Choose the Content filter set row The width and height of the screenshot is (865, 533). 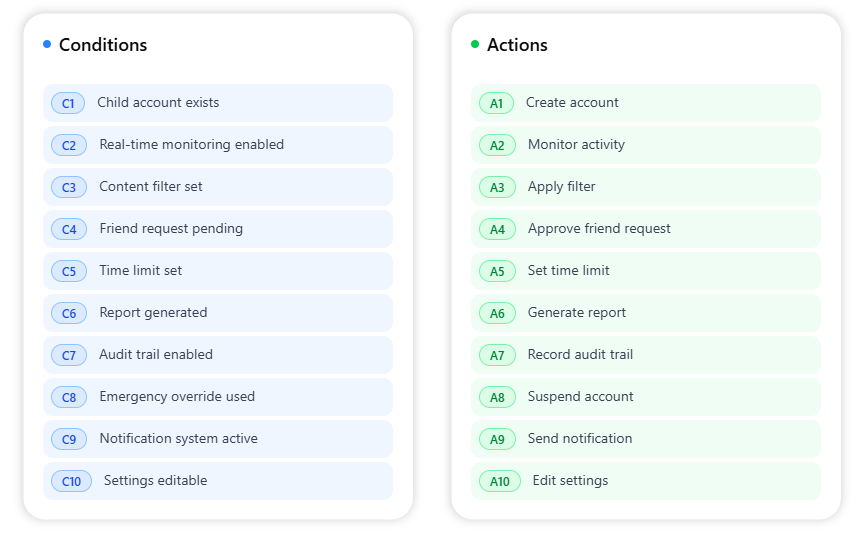click(x=151, y=187)
